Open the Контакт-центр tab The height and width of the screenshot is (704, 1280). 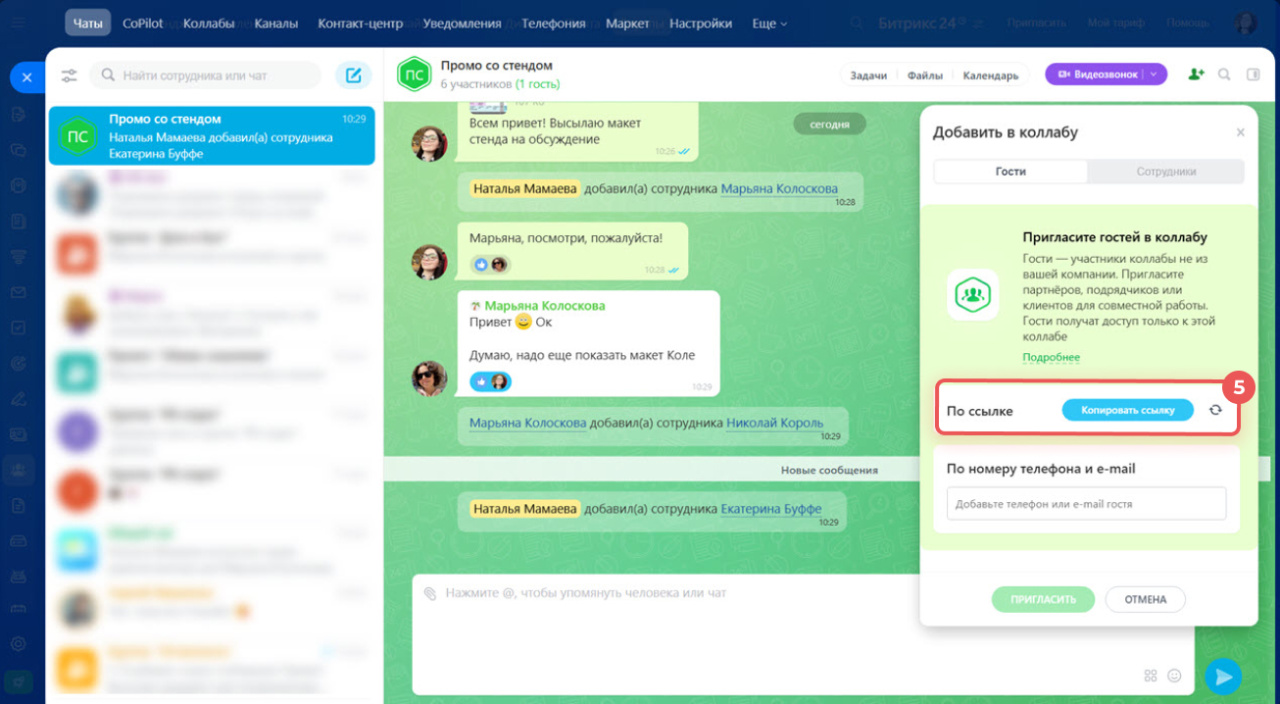(360, 23)
